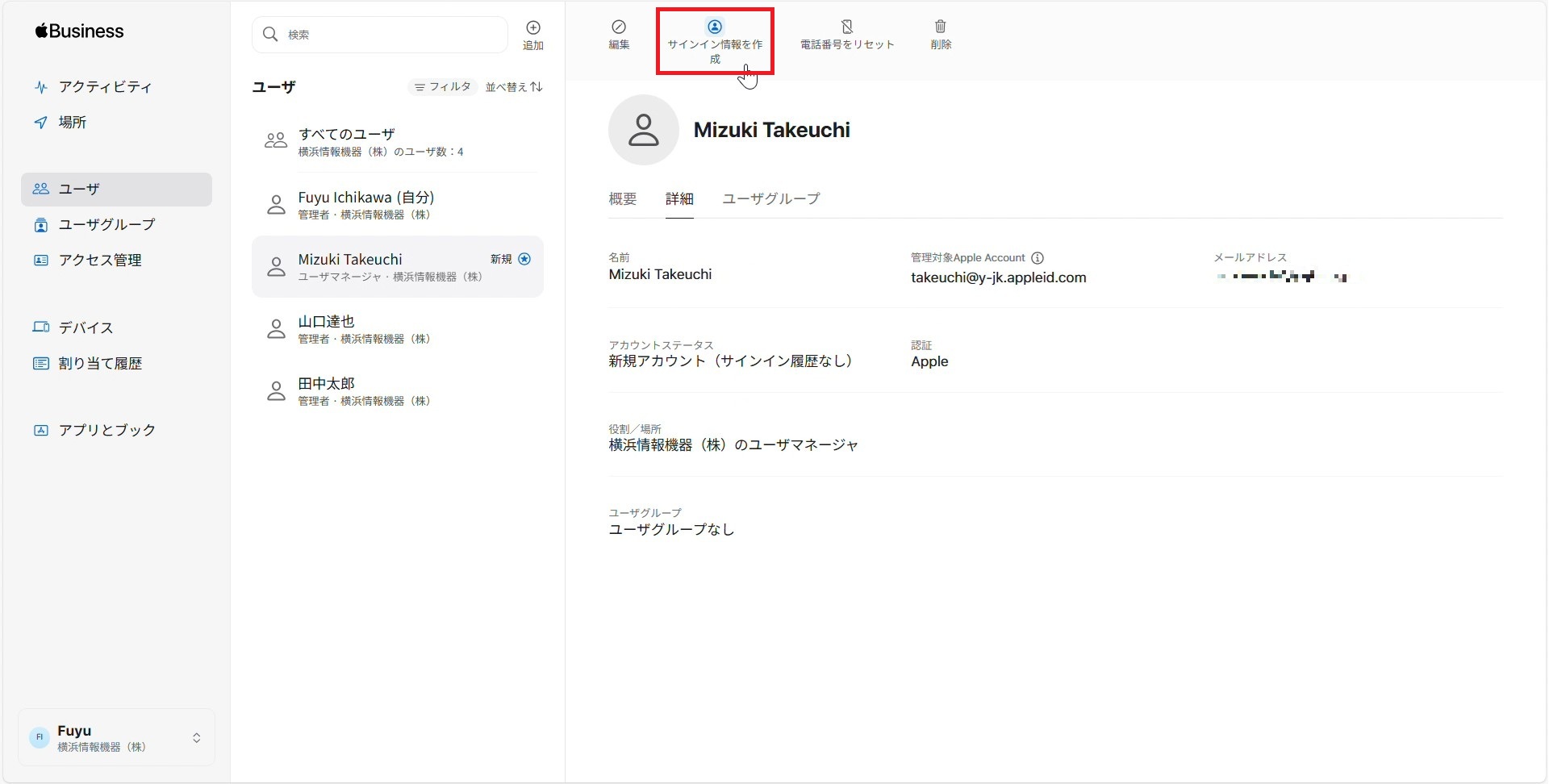This screenshot has height=784, width=1549.
Task: Open 割り当て履歴 from the sidebar
Action: [x=99, y=363]
